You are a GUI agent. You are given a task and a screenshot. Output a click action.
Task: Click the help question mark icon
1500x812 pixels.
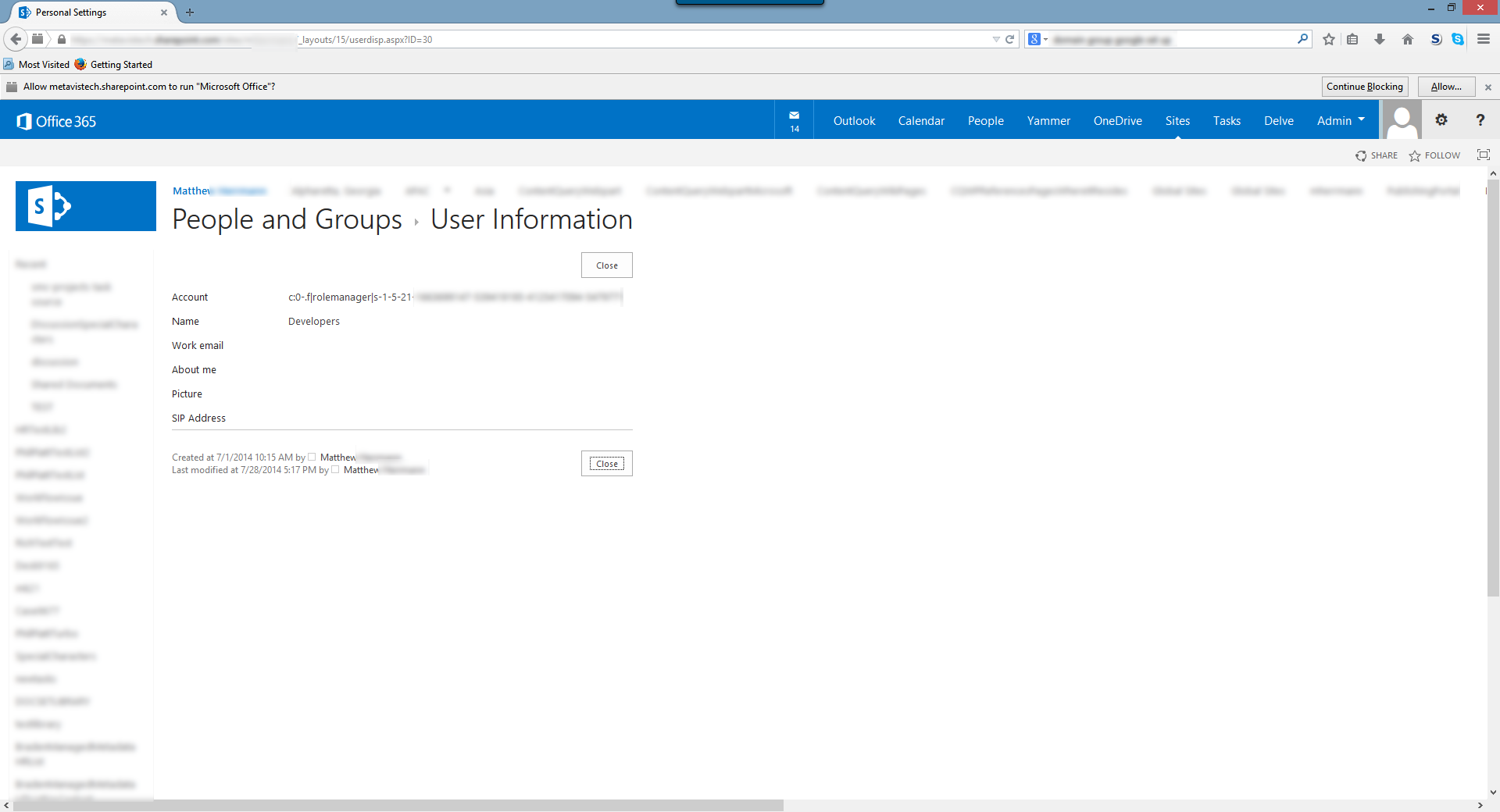point(1480,120)
